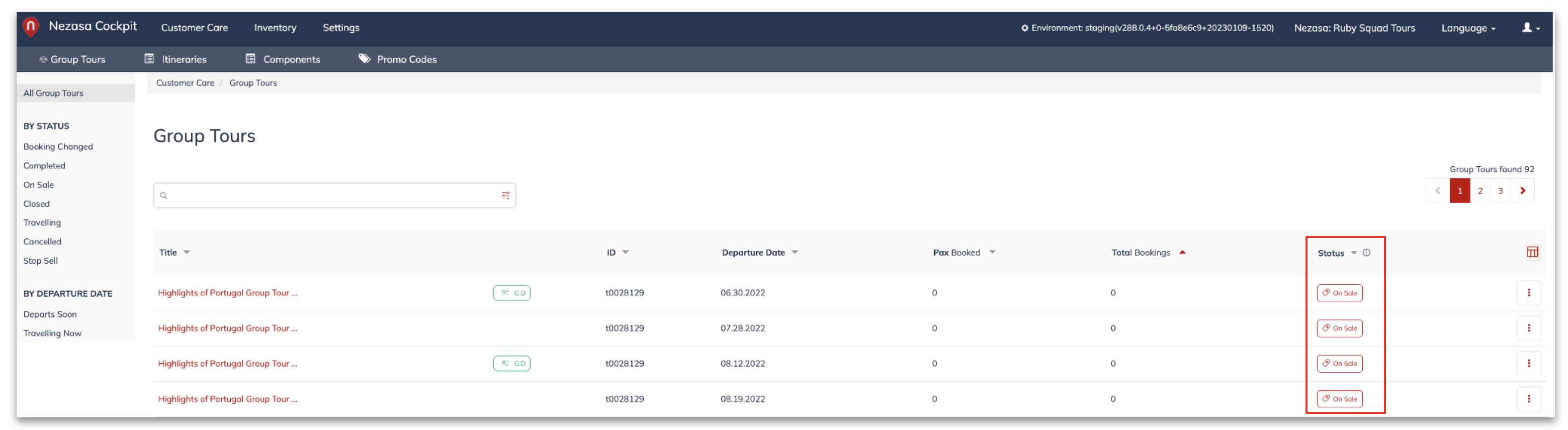Image resolution: width=1568 pixels, height=430 pixels.
Task: Click the Nezasa logo icon
Action: click(x=30, y=27)
